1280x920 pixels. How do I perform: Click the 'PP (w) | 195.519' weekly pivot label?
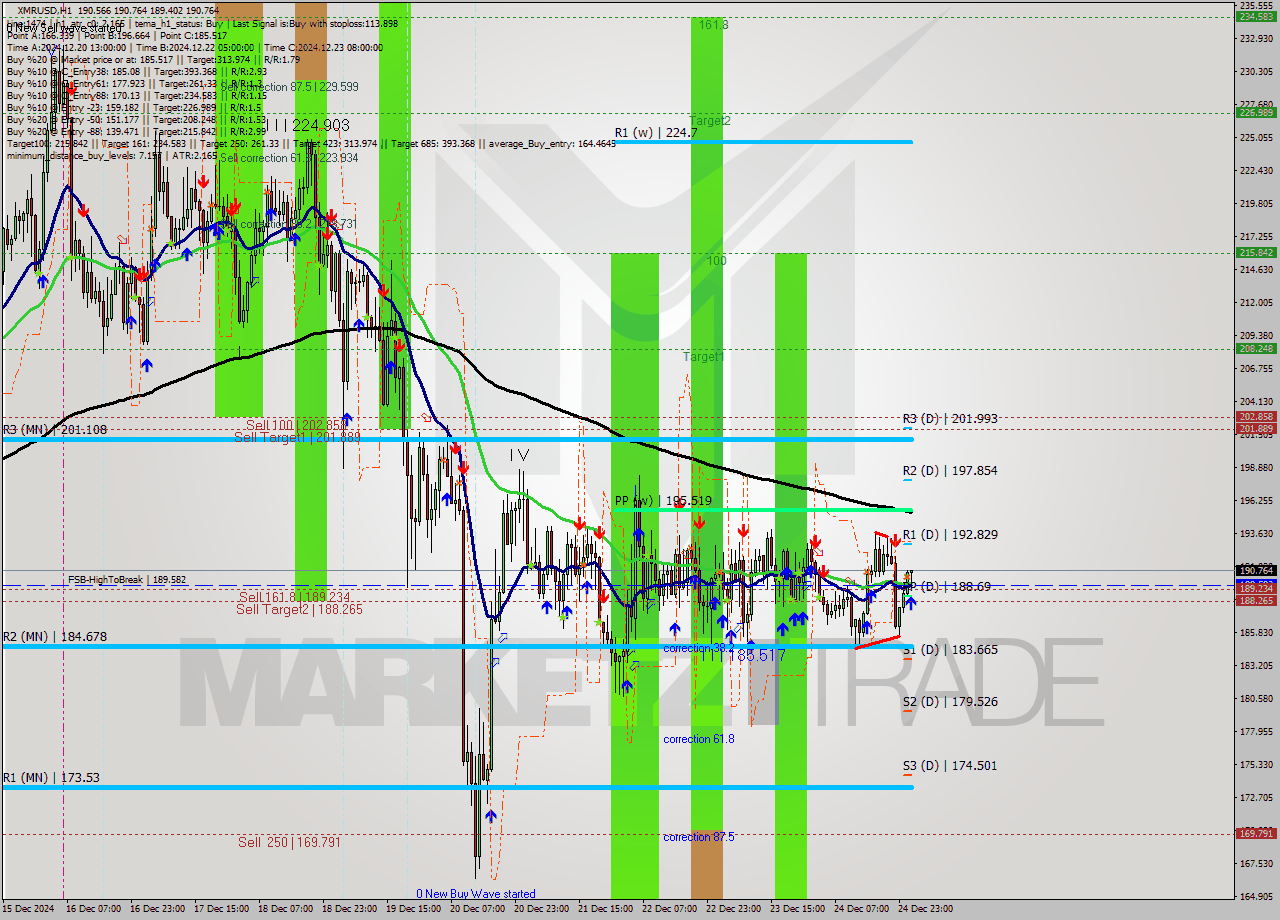point(663,501)
